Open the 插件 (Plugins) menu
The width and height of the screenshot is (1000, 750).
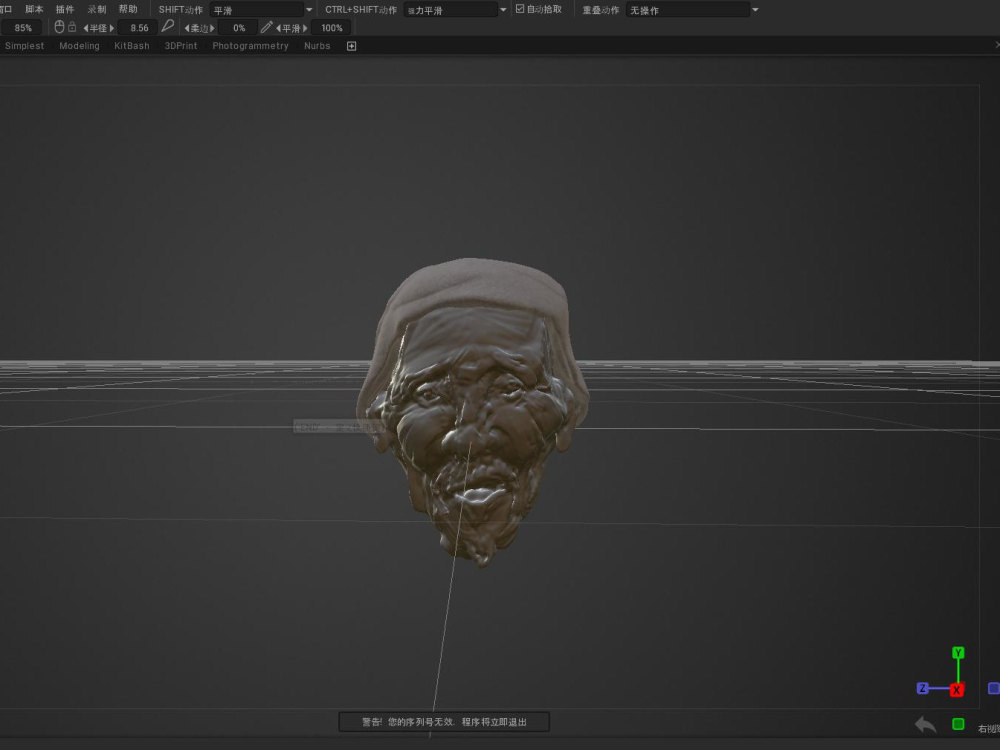(x=65, y=9)
